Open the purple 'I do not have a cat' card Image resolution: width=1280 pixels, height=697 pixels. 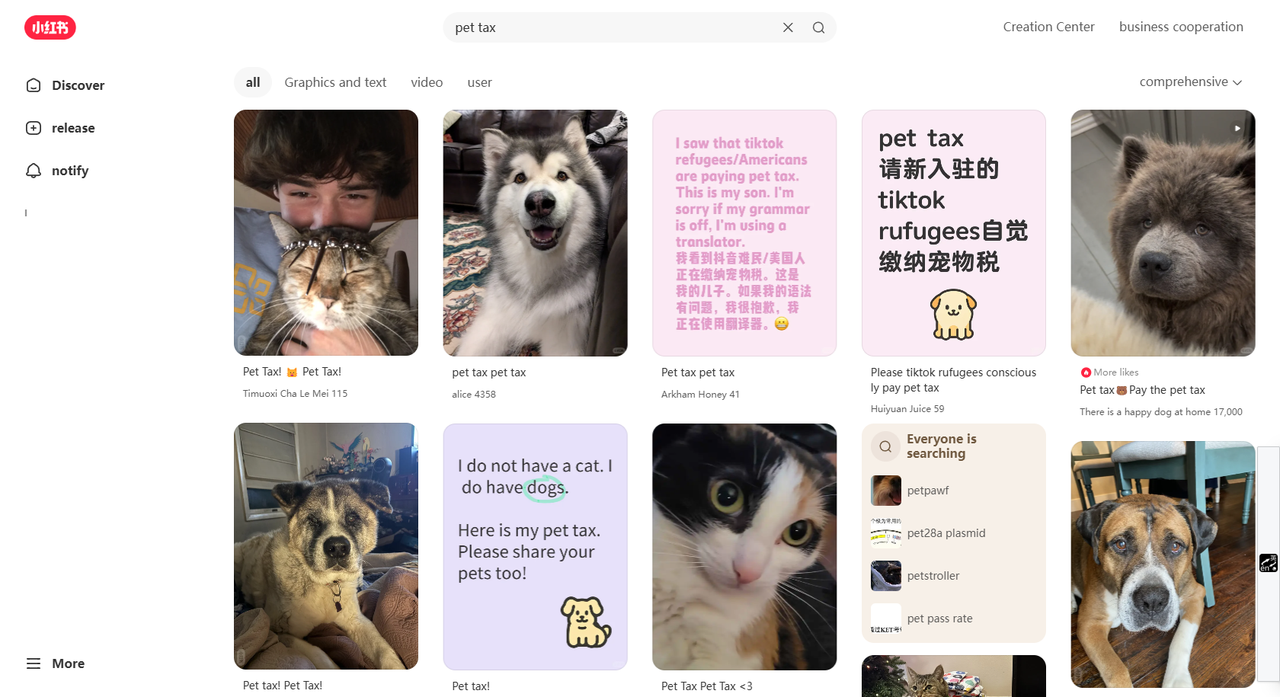535,547
